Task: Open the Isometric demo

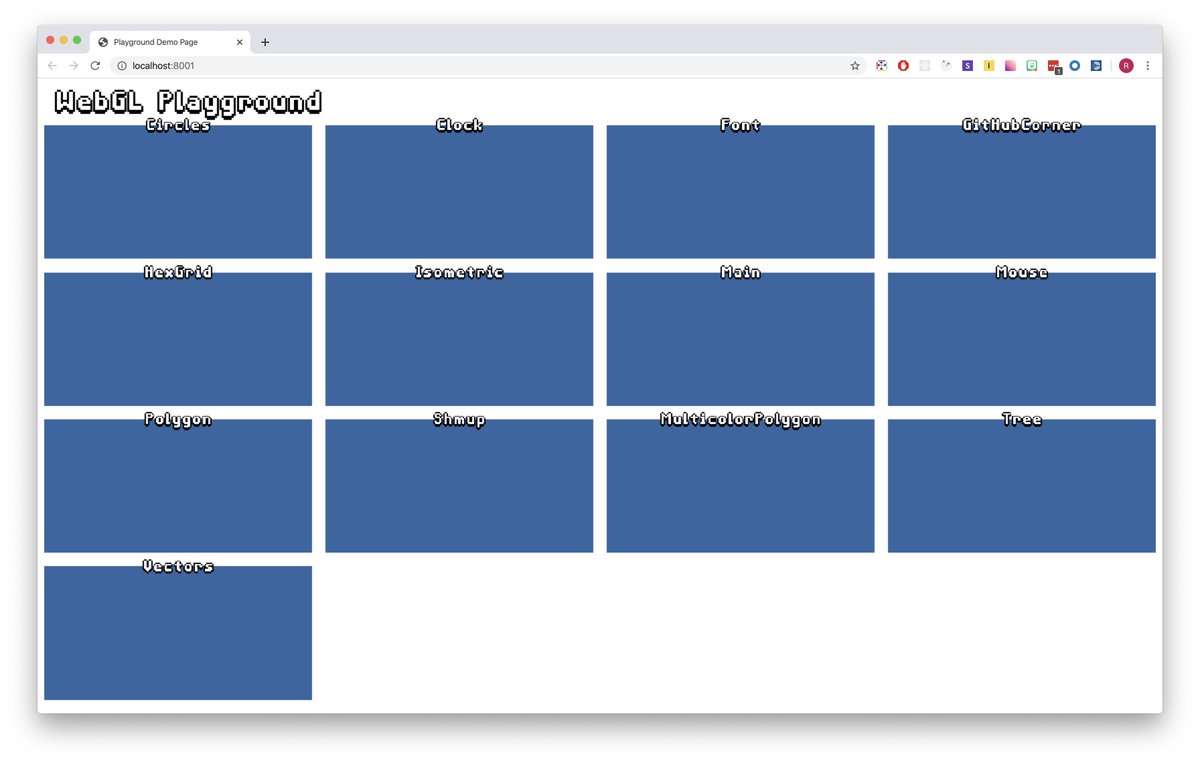Action: point(459,338)
